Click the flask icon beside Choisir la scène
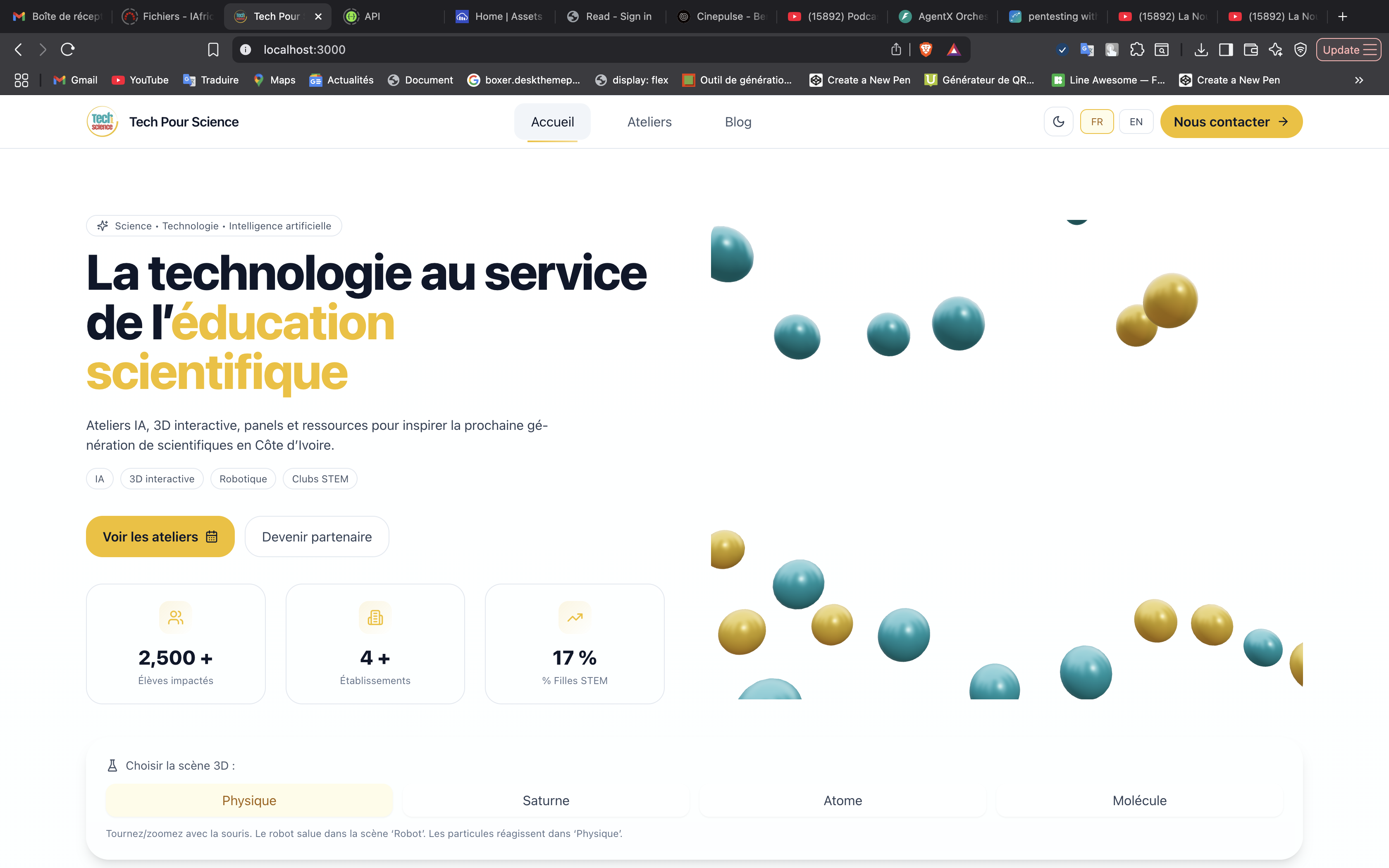1389x868 pixels. 112,765
